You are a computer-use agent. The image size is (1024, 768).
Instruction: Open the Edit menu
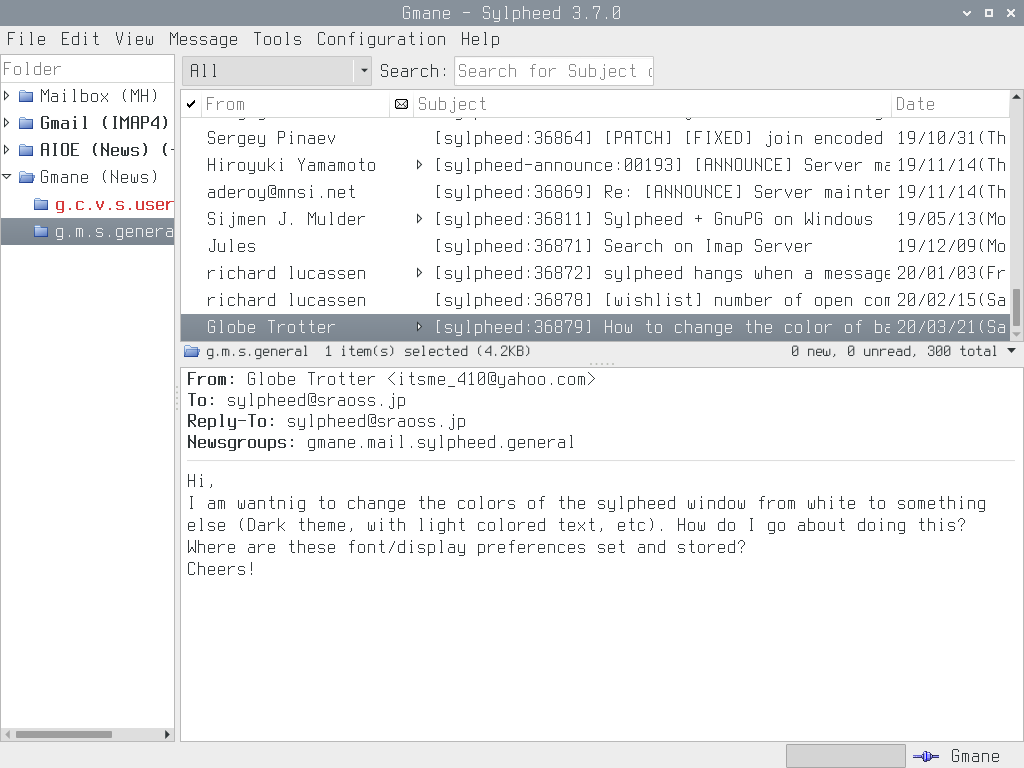pyautogui.click(x=80, y=39)
